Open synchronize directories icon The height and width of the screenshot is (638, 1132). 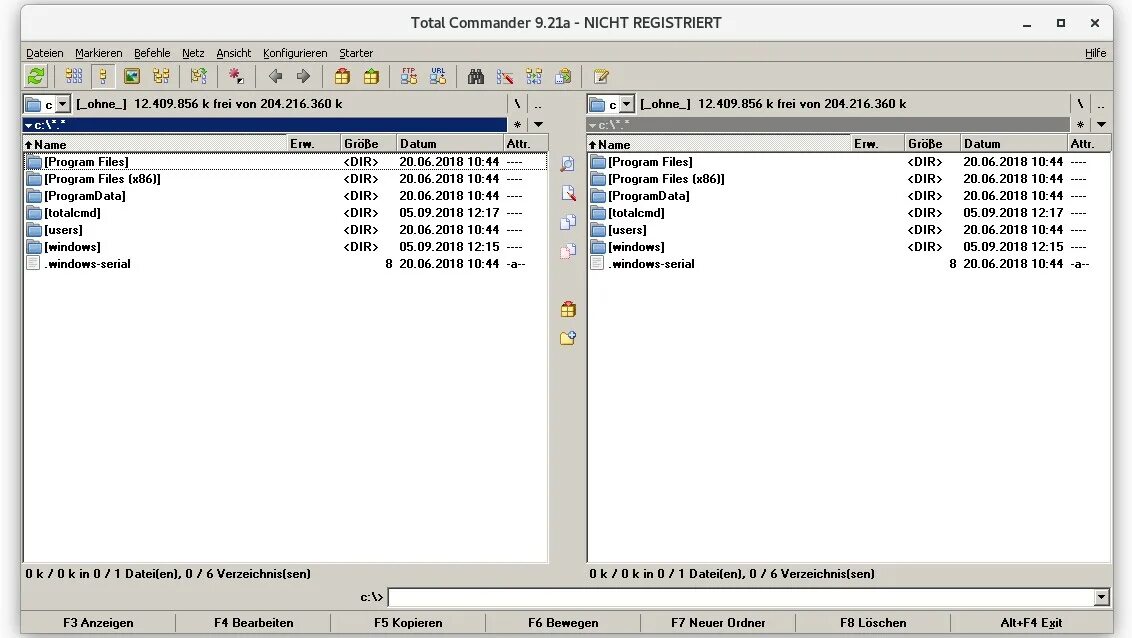pos(534,76)
